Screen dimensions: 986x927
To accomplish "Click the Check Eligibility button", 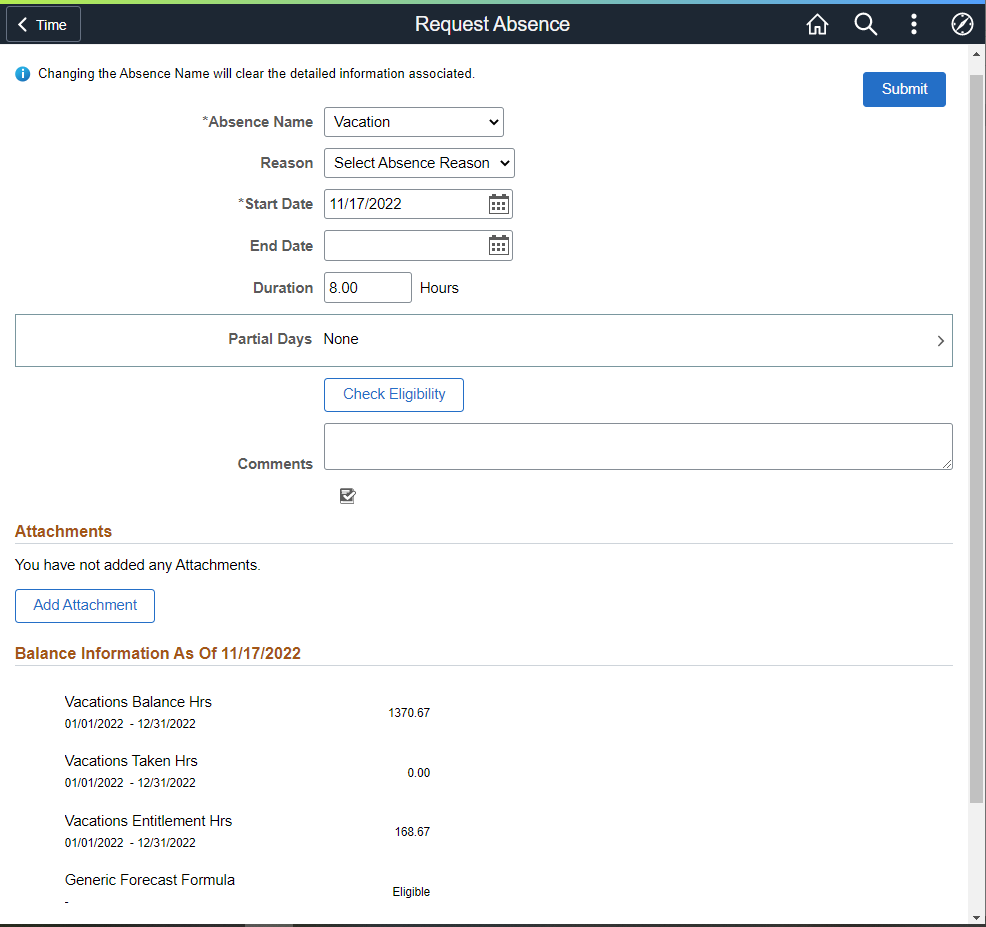I will 394,395.
